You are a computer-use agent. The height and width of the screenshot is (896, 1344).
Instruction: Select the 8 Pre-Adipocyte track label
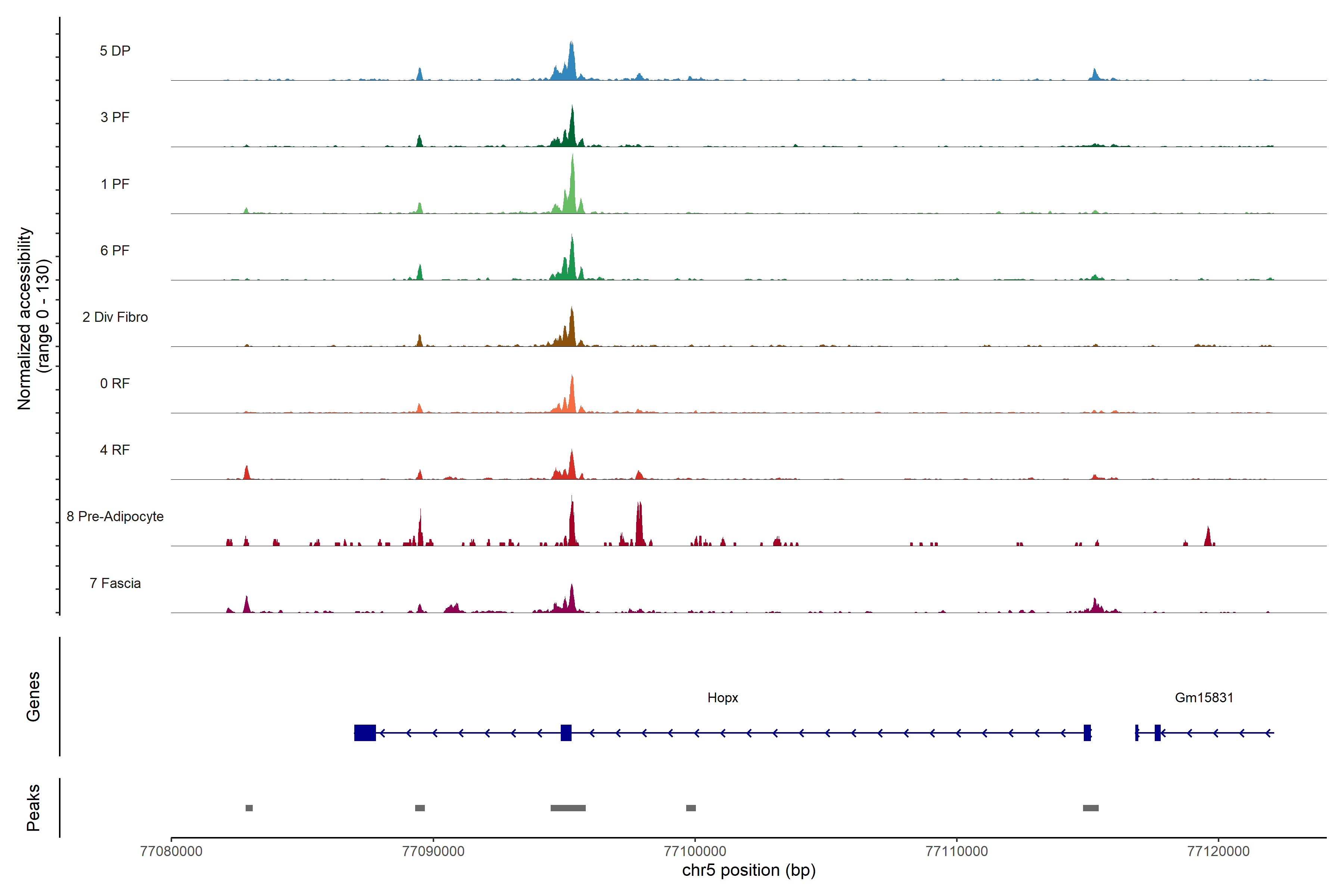[115, 517]
